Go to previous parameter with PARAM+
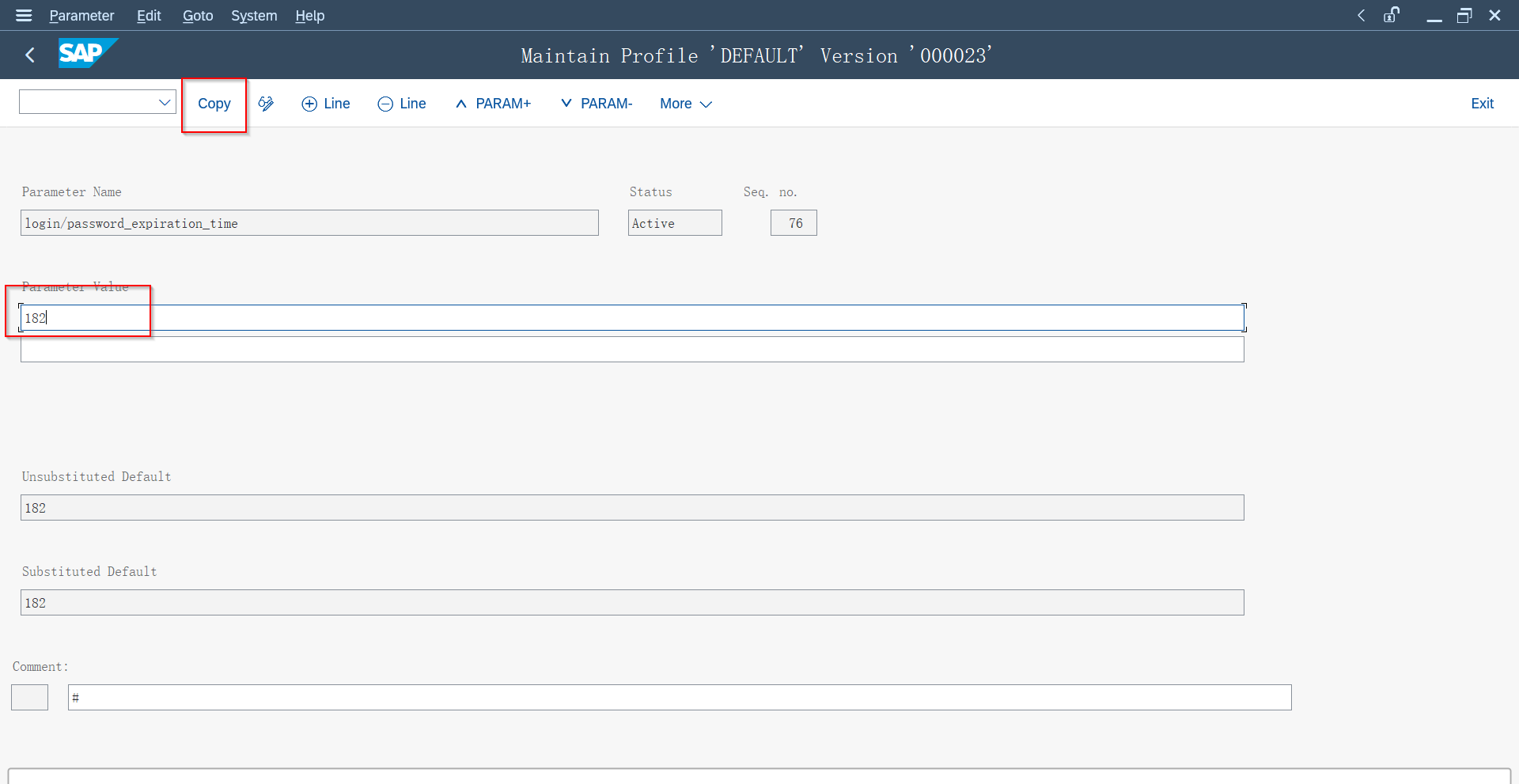The height and width of the screenshot is (784, 1519). (493, 104)
